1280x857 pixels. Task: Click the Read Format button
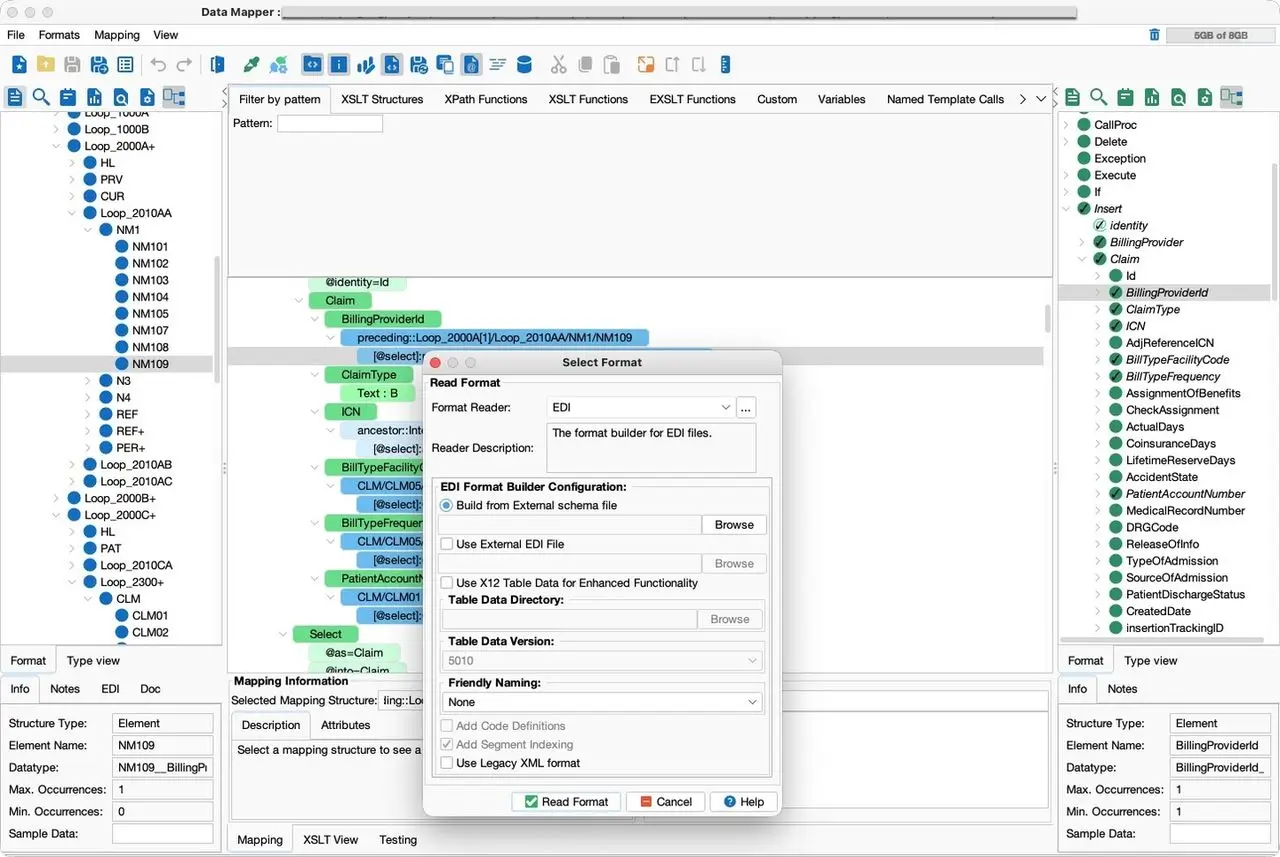coord(566,802)
